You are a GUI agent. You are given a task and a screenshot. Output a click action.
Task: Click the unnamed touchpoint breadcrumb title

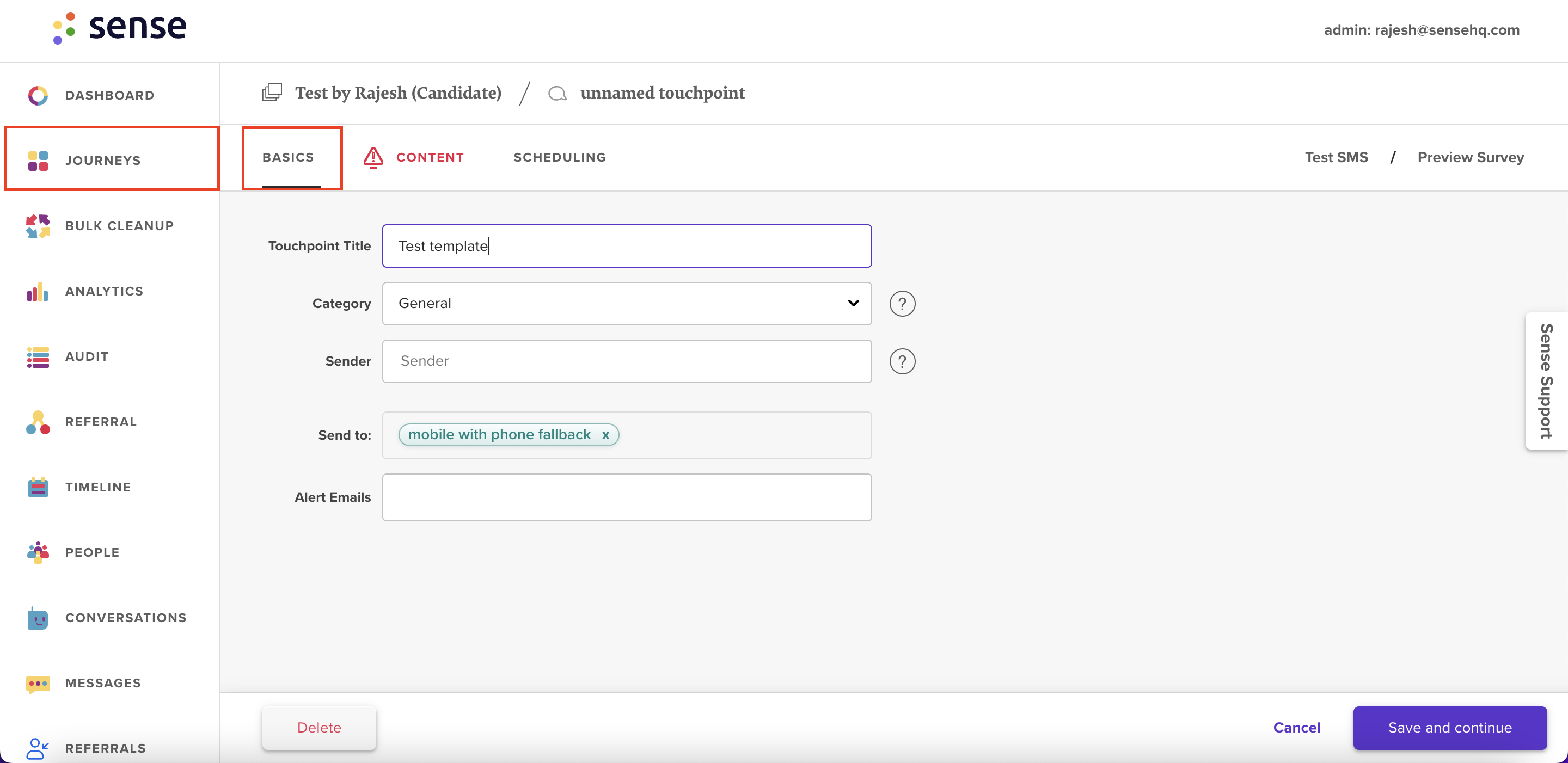tap(662, 93)
